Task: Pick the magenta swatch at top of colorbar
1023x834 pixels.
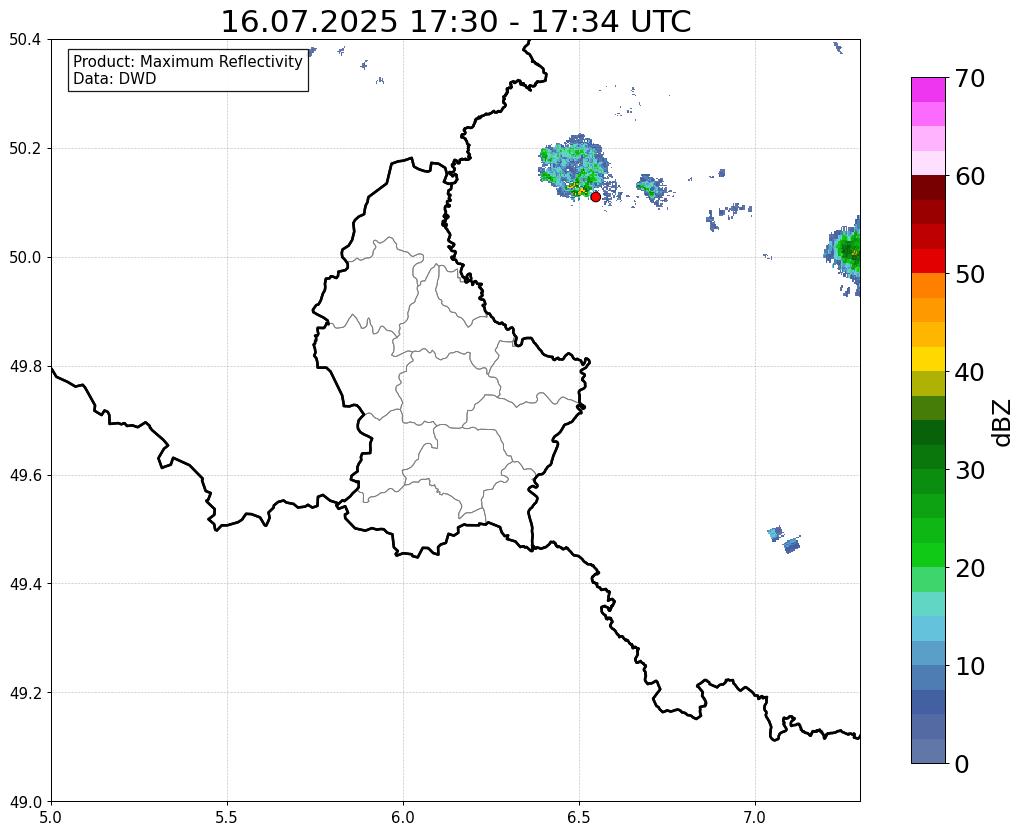Action: pos(928,90)
